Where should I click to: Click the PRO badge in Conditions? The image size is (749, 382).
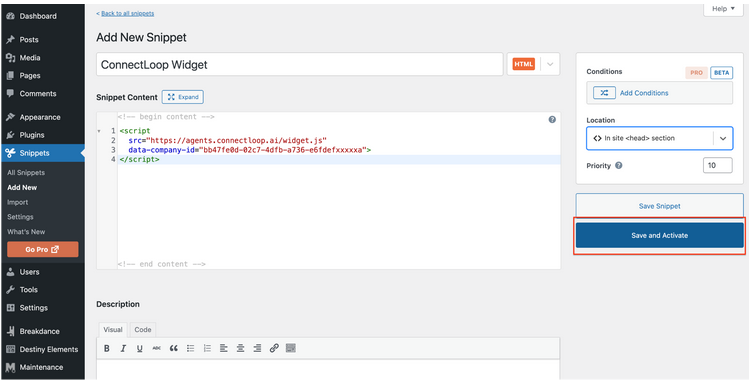(x=696, y=73)
